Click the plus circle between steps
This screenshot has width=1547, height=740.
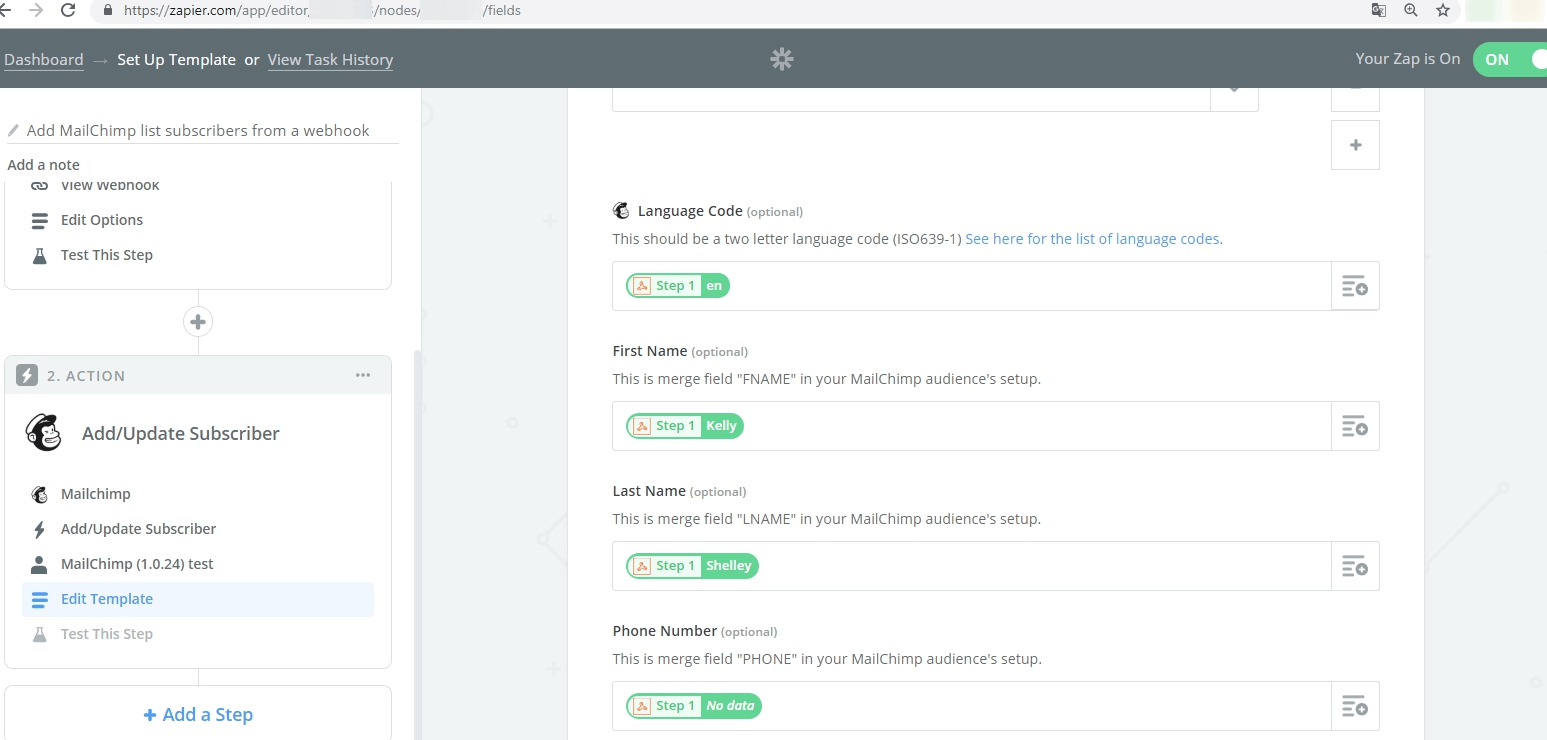tap(198, 322)
